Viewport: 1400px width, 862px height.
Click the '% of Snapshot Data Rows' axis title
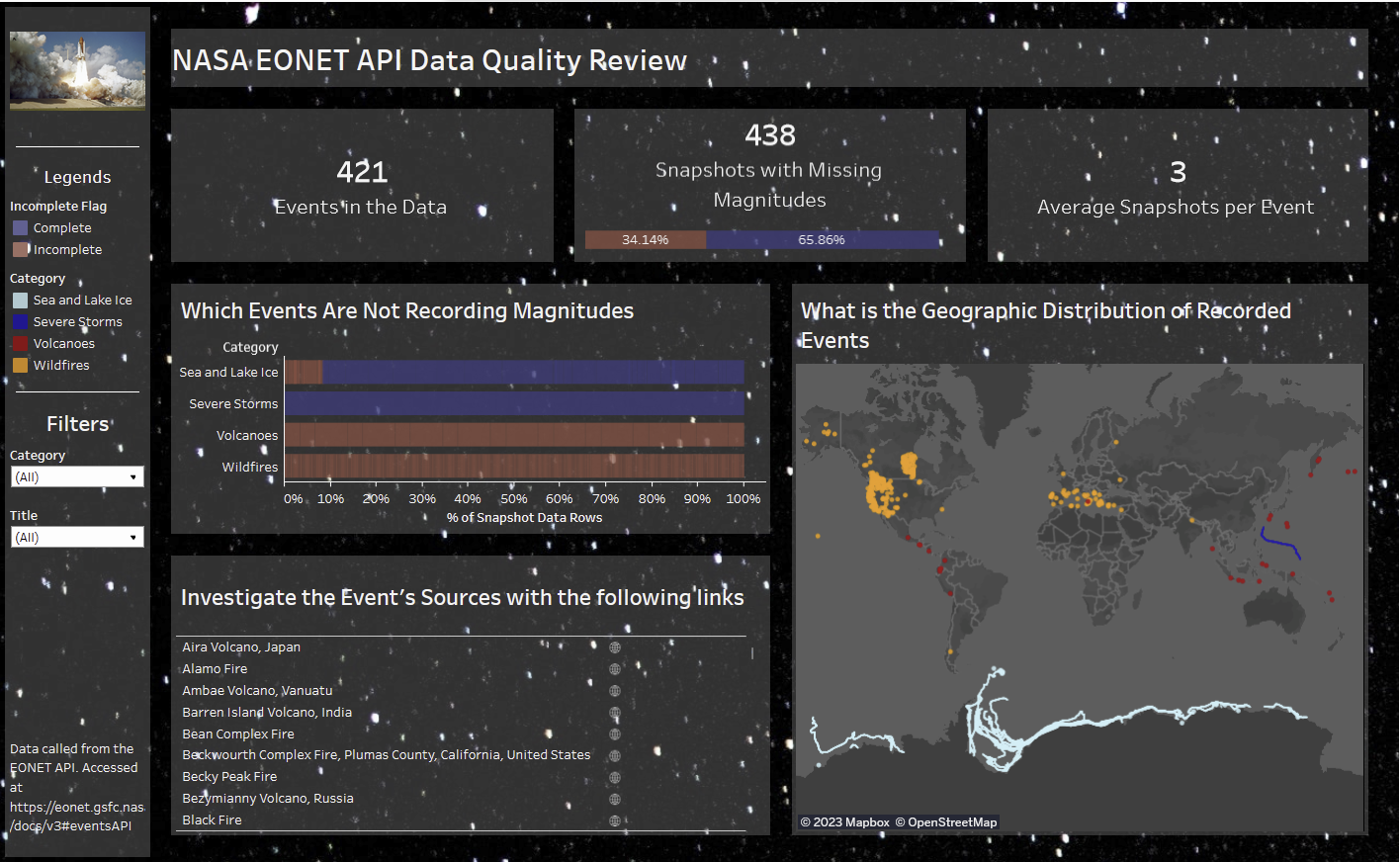pos(524,518)
